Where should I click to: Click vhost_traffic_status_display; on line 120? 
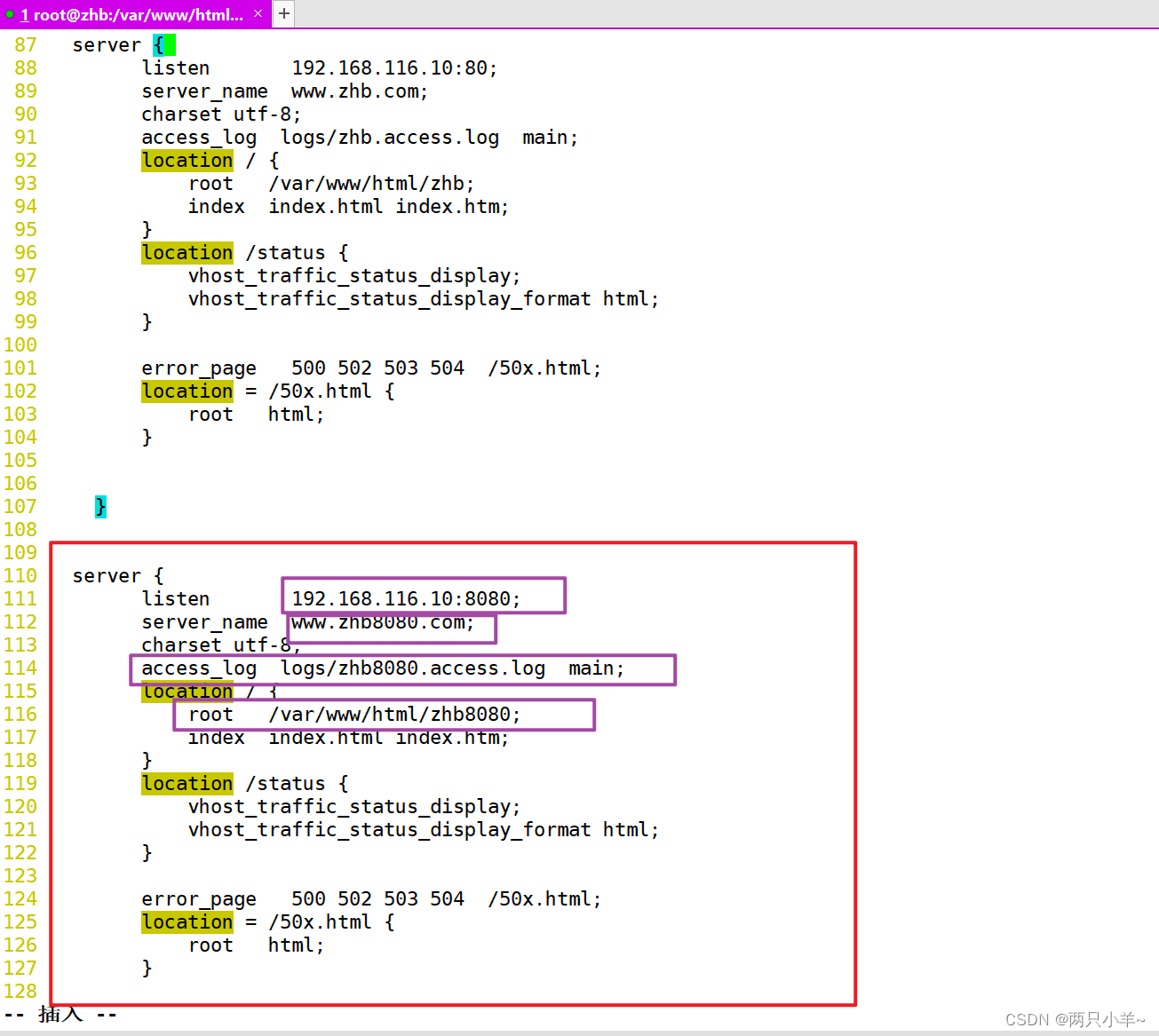click(354, 807)
